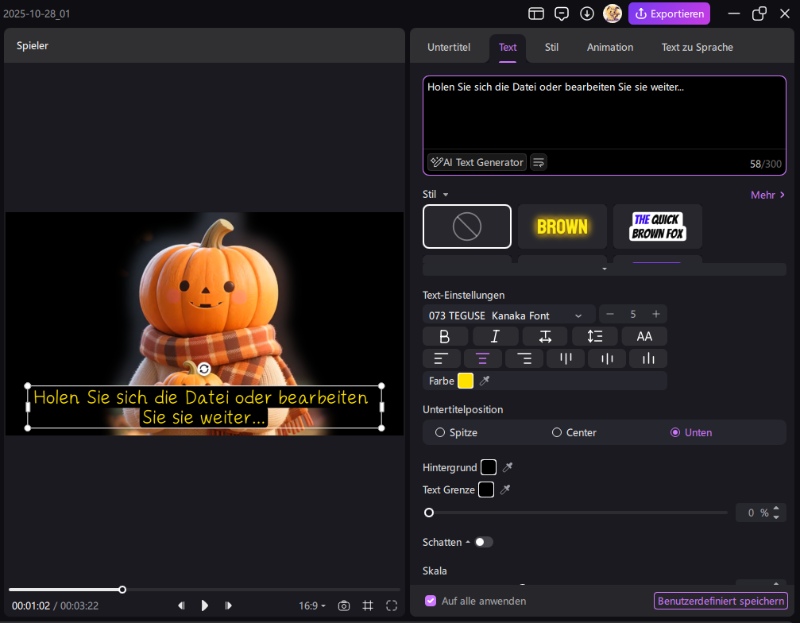Expand the Stil preset dropdown
The width and height of the screenshot is (800, 623).
click(445, 195)
